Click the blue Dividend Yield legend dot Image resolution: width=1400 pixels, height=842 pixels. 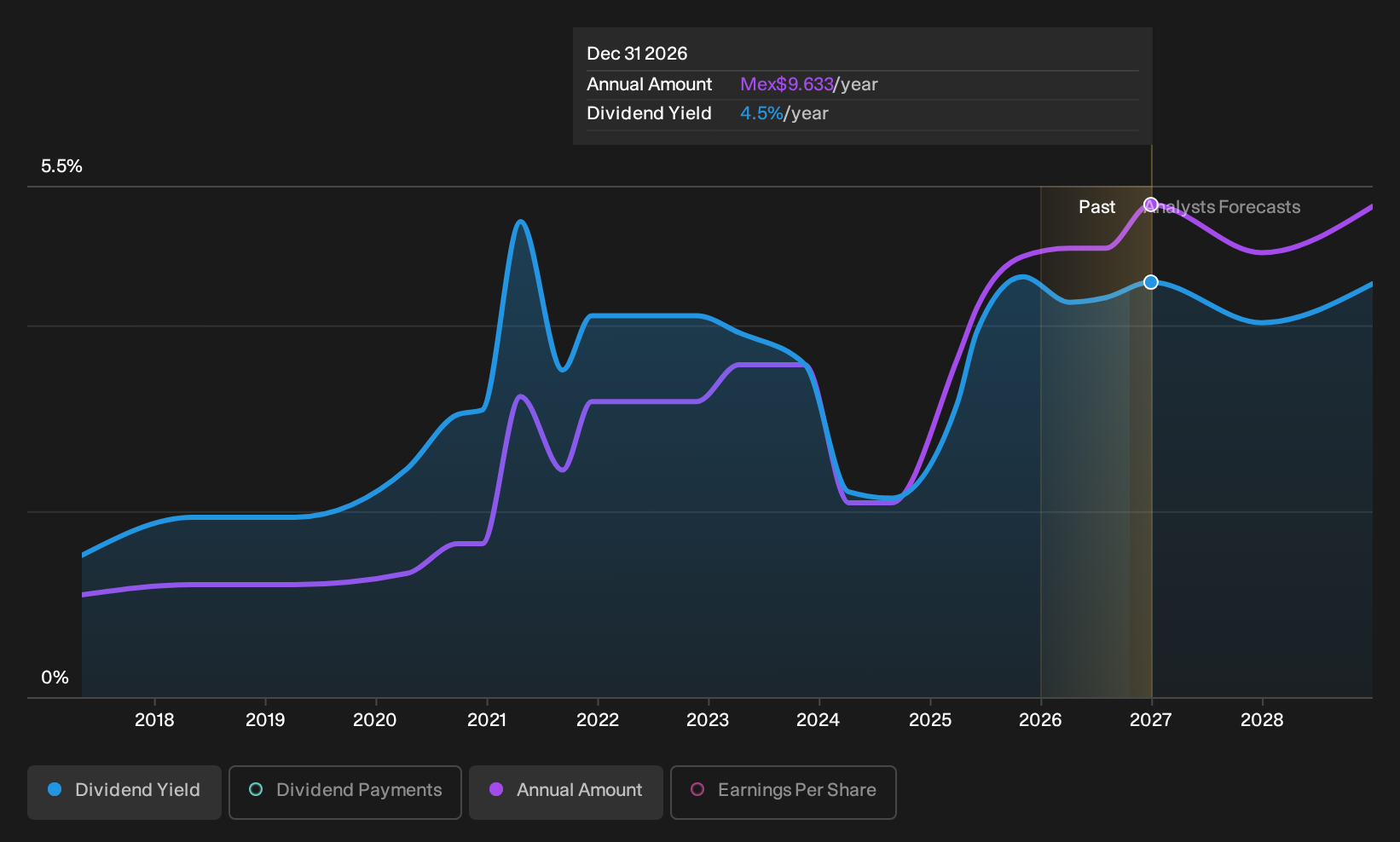(x=55, y=790)
